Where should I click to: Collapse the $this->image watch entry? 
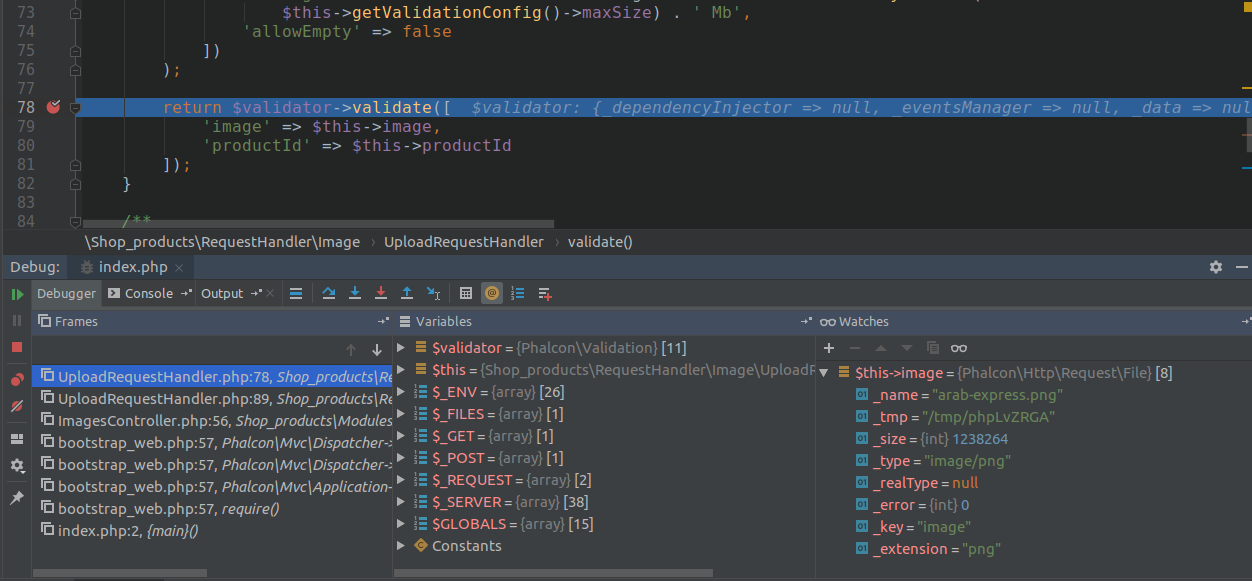pyautogui.click(x=823, y=373)
